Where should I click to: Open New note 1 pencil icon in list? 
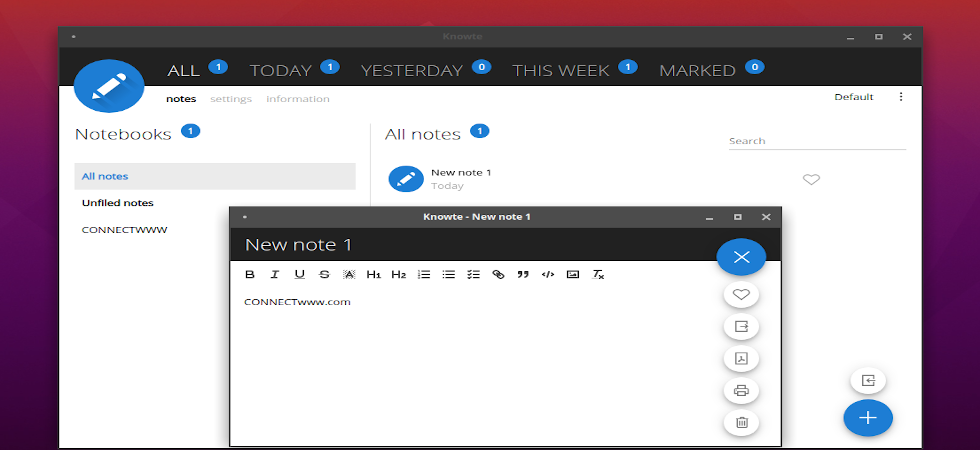(x=406, y=179)
